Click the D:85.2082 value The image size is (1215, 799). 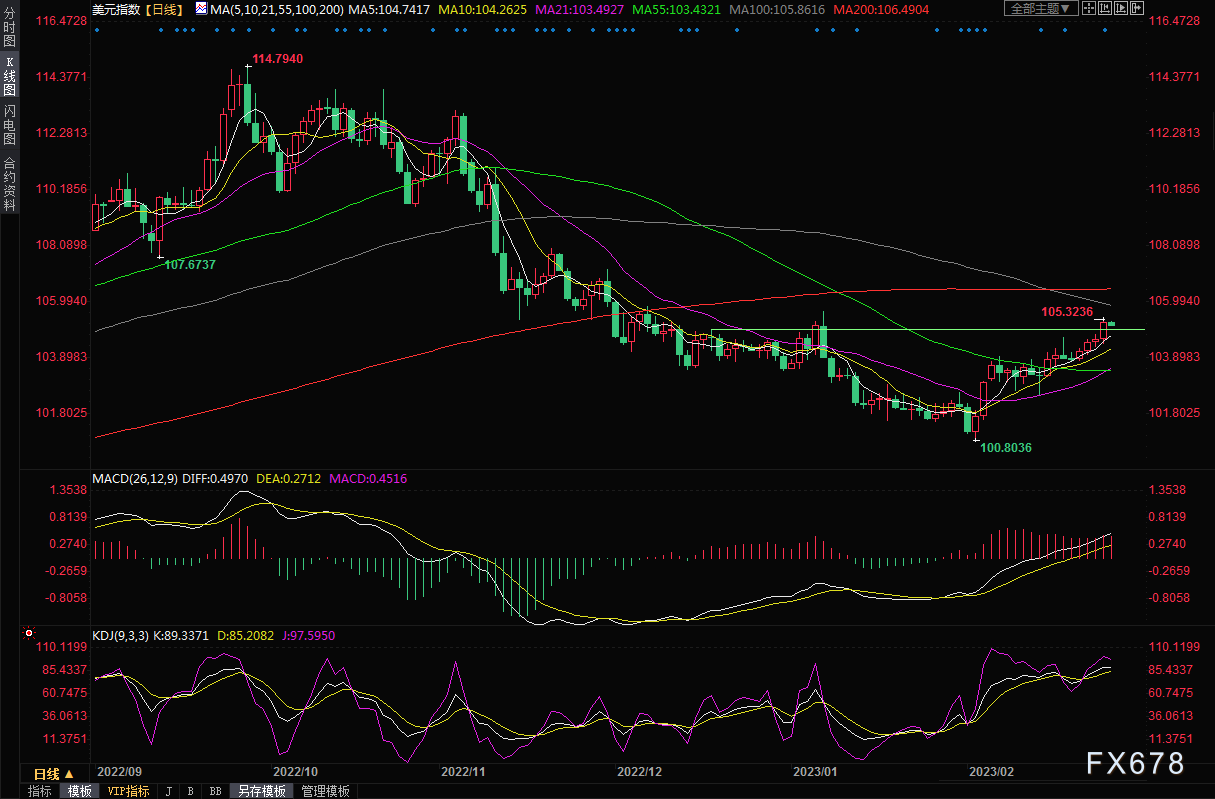246,635
